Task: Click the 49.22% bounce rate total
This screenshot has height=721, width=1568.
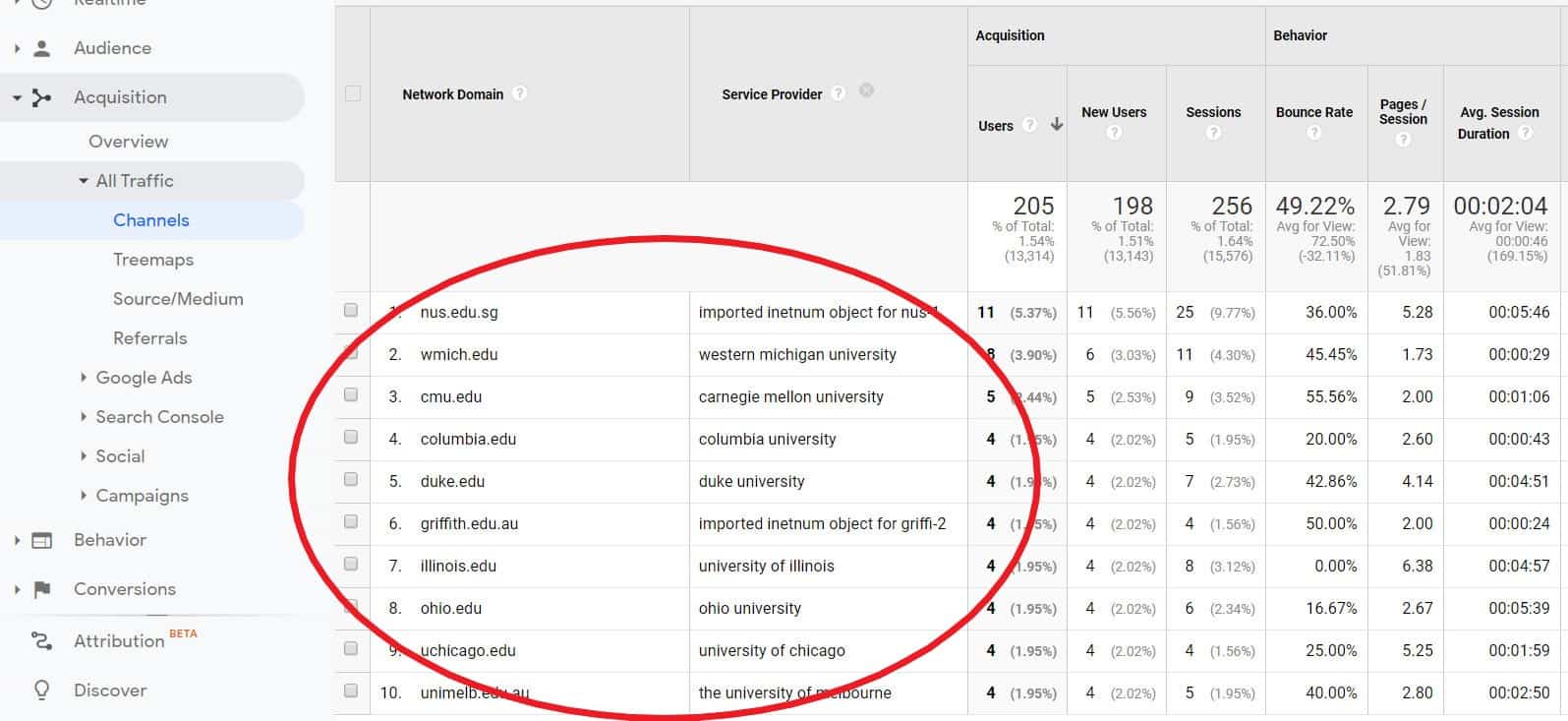Action: (x=1315, y=206)
